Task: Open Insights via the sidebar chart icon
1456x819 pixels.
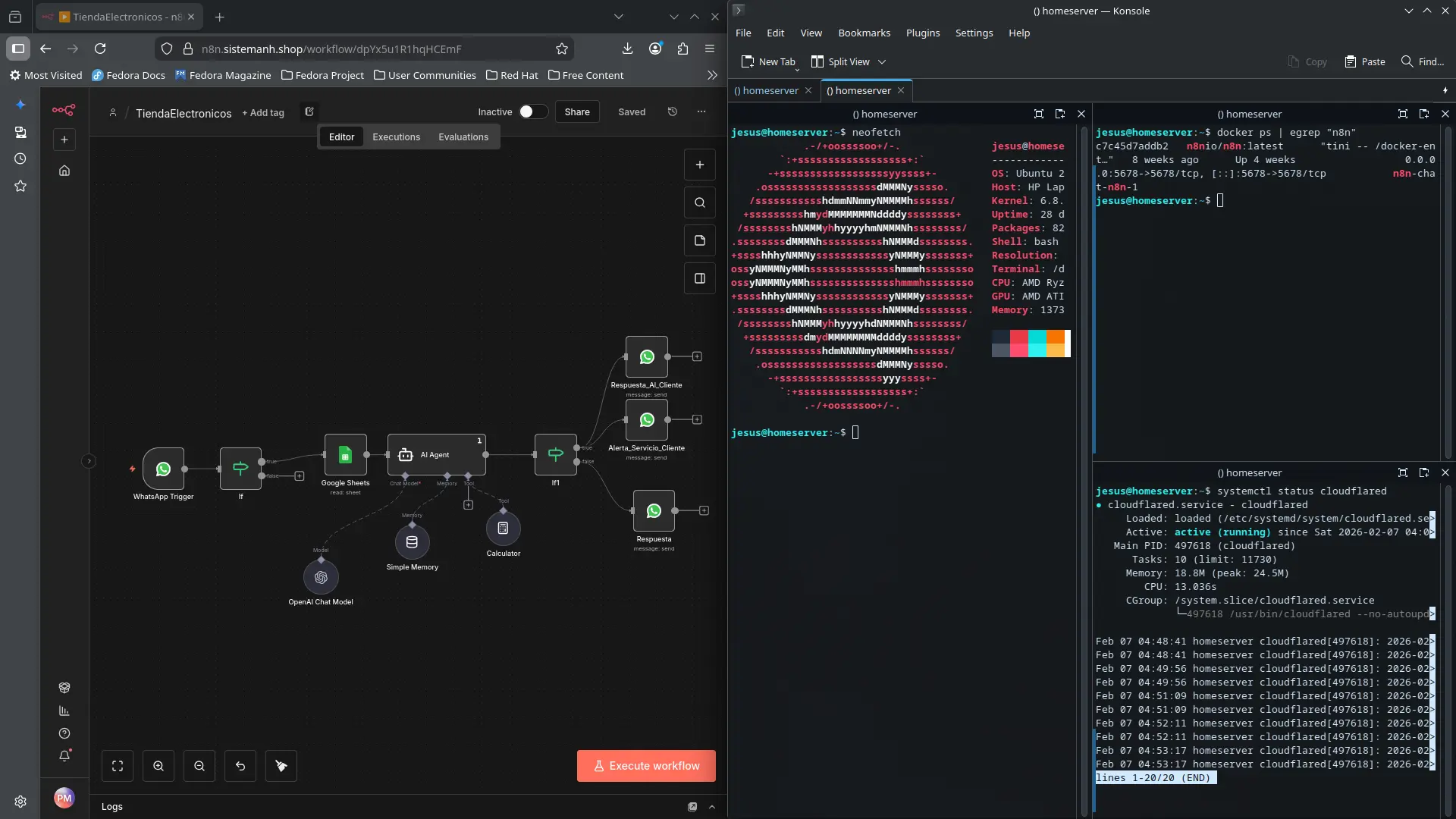Action: click(x=64, y=711)
